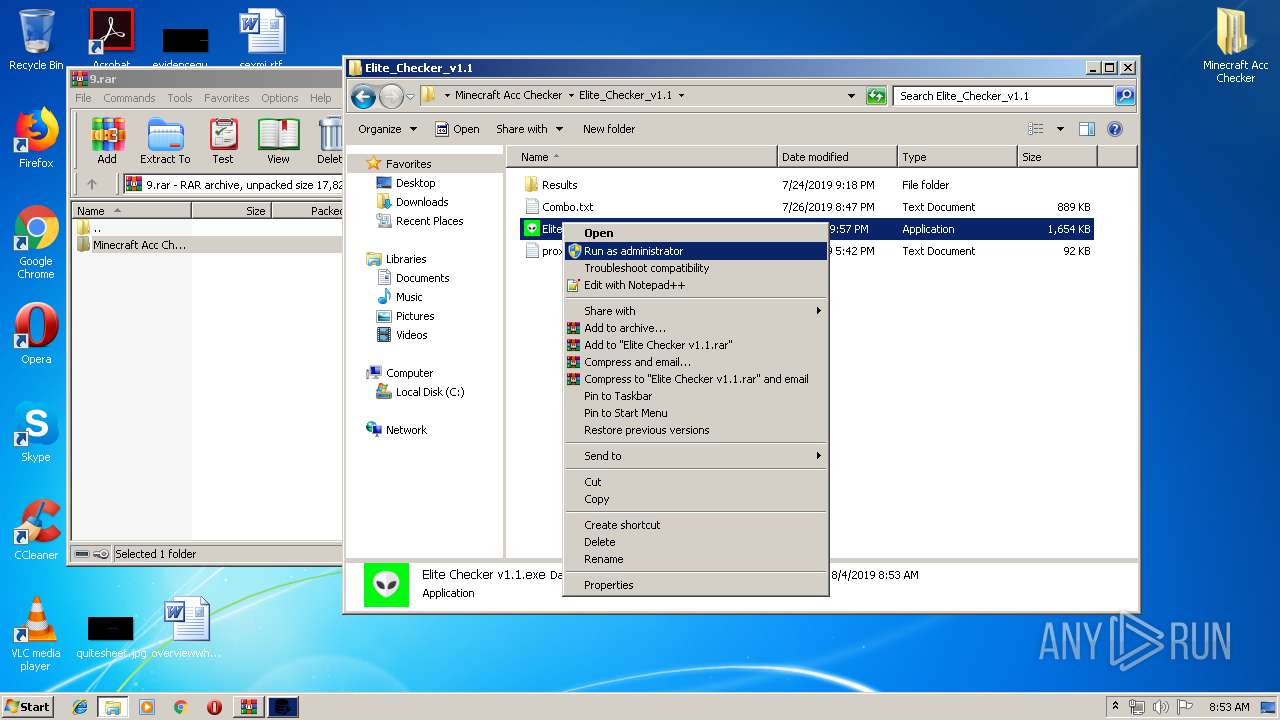Choose Delete from context menu
Image resolution: width=1280 pixels, height=720 pixels.
coord(696,542)
